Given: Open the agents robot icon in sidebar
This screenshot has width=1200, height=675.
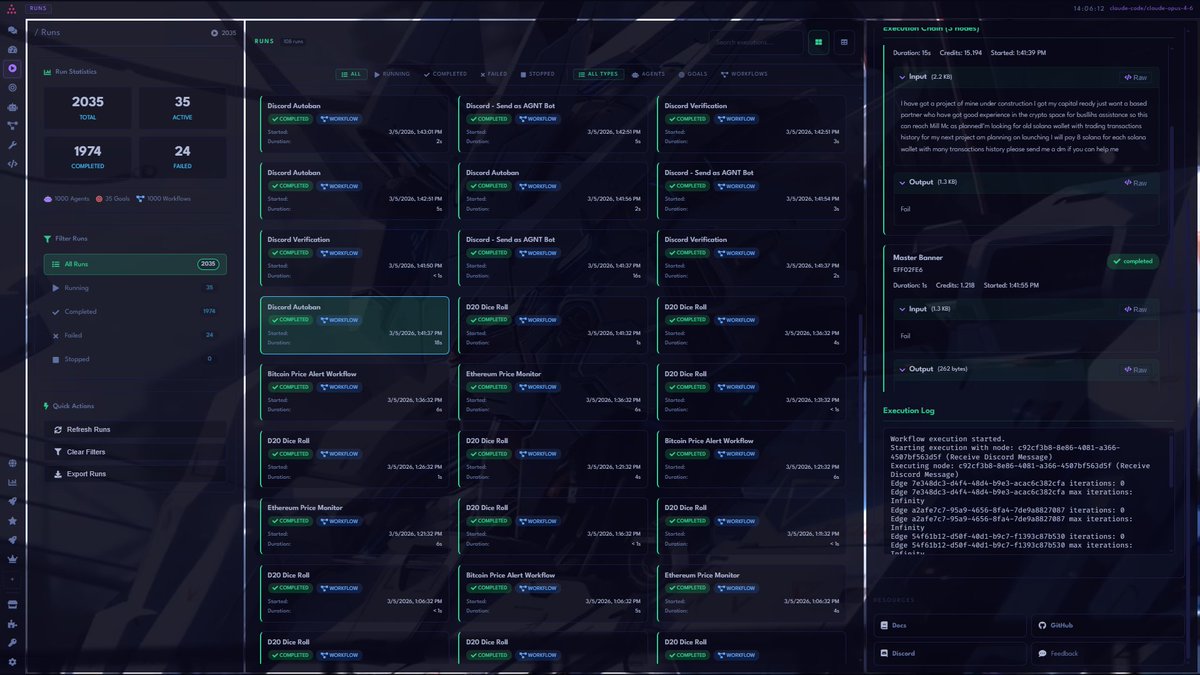Looking at the screenshot, I should [x=12, y=106].
